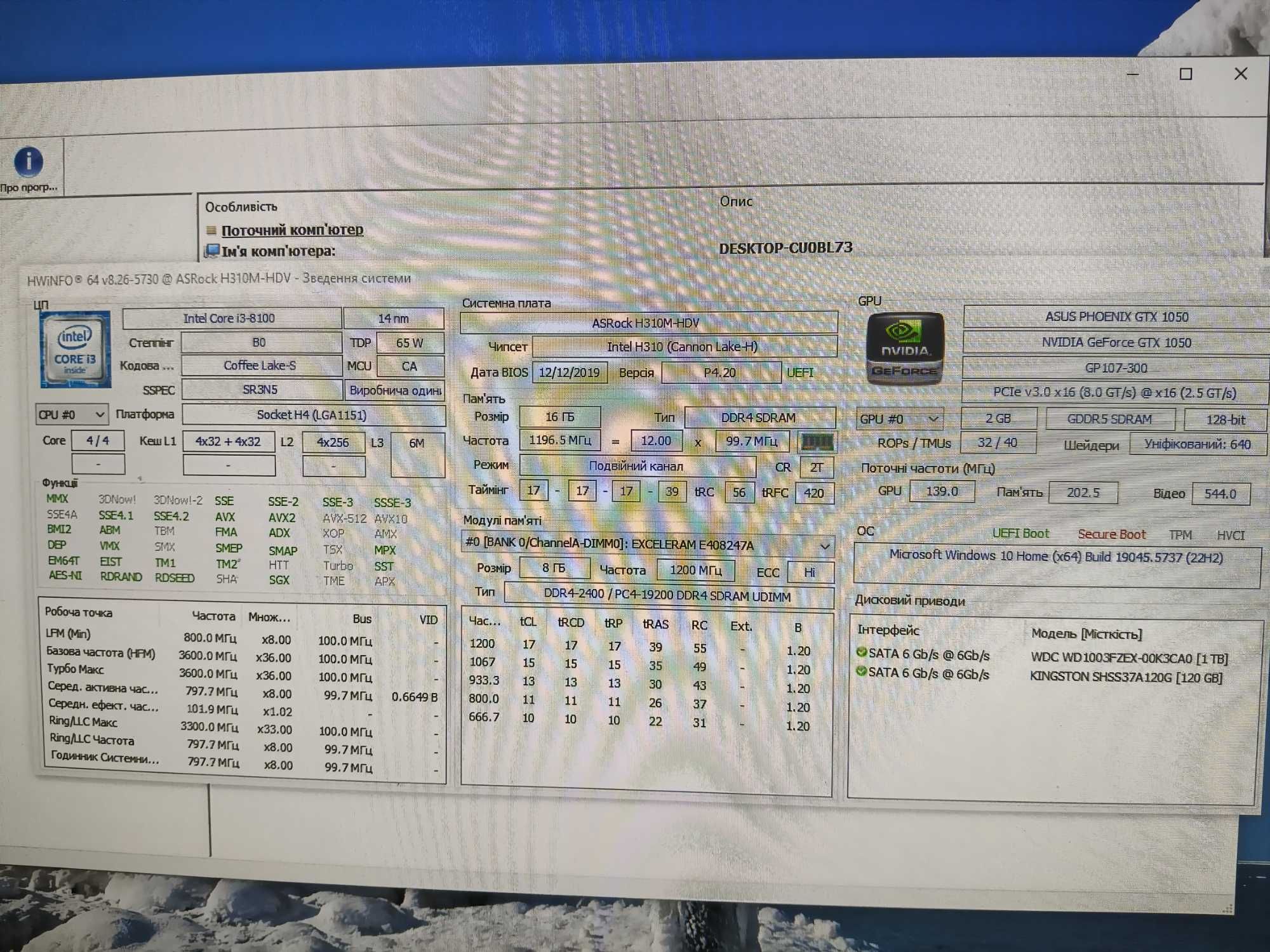Viewport: 1270px width, 952px height.
Task: Open the Поточний комп'ютер link
Action: point(292,230)
